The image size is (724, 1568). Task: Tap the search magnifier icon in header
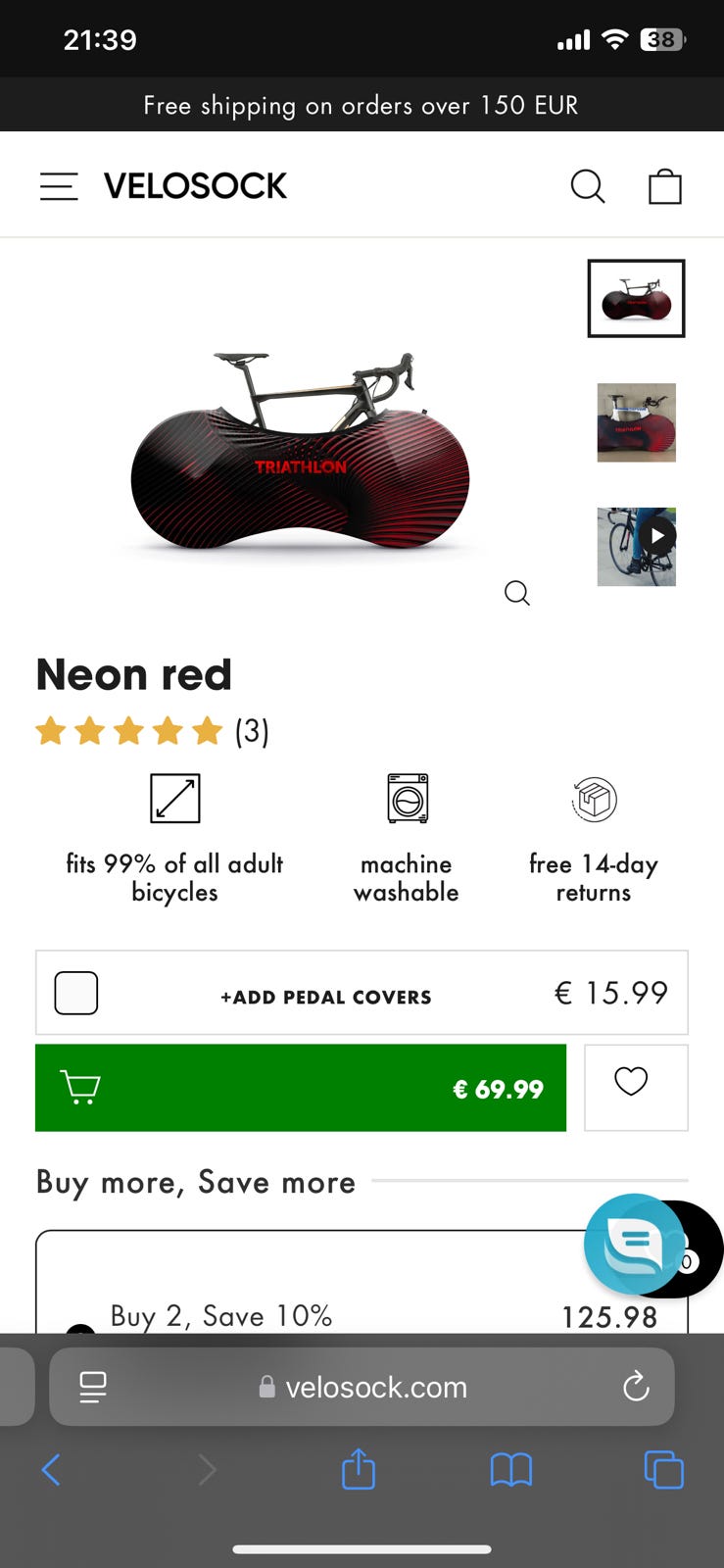(588, 186)
